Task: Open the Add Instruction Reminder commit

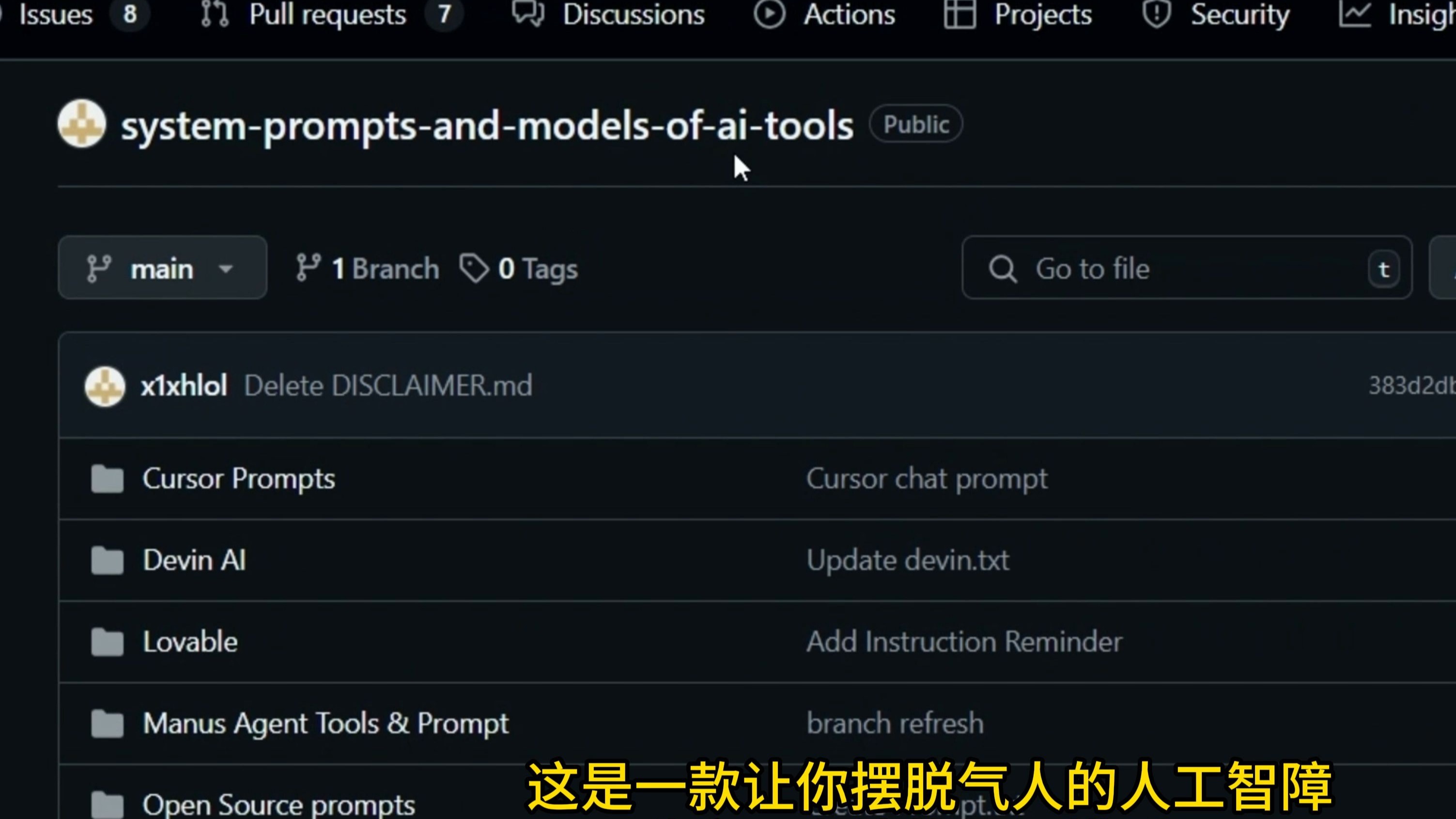Action: tap(964, 642)
